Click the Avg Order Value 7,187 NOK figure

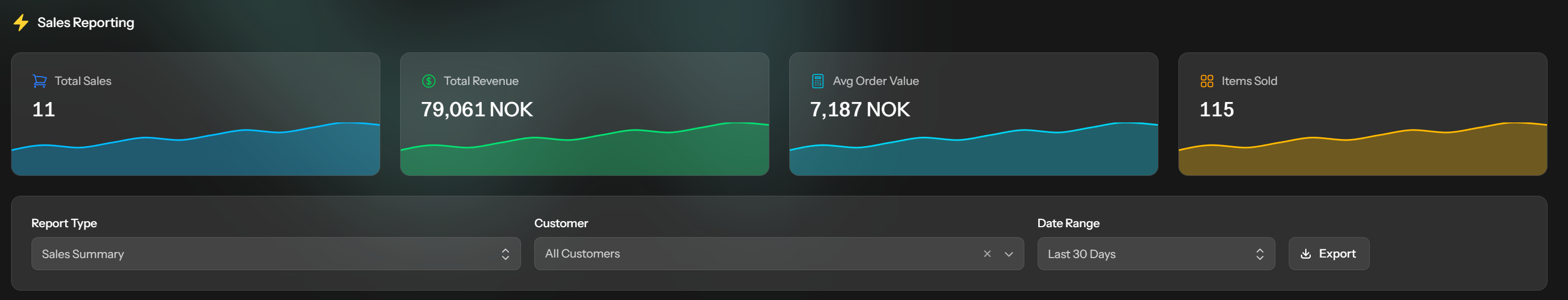[859, 110]
